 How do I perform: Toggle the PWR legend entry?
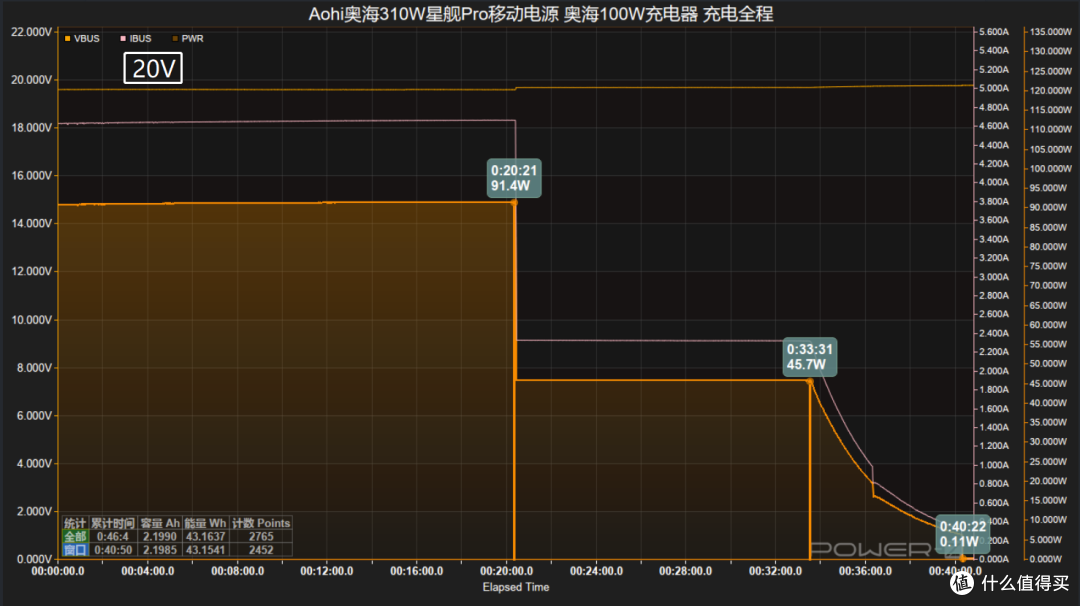pos(188,39)
